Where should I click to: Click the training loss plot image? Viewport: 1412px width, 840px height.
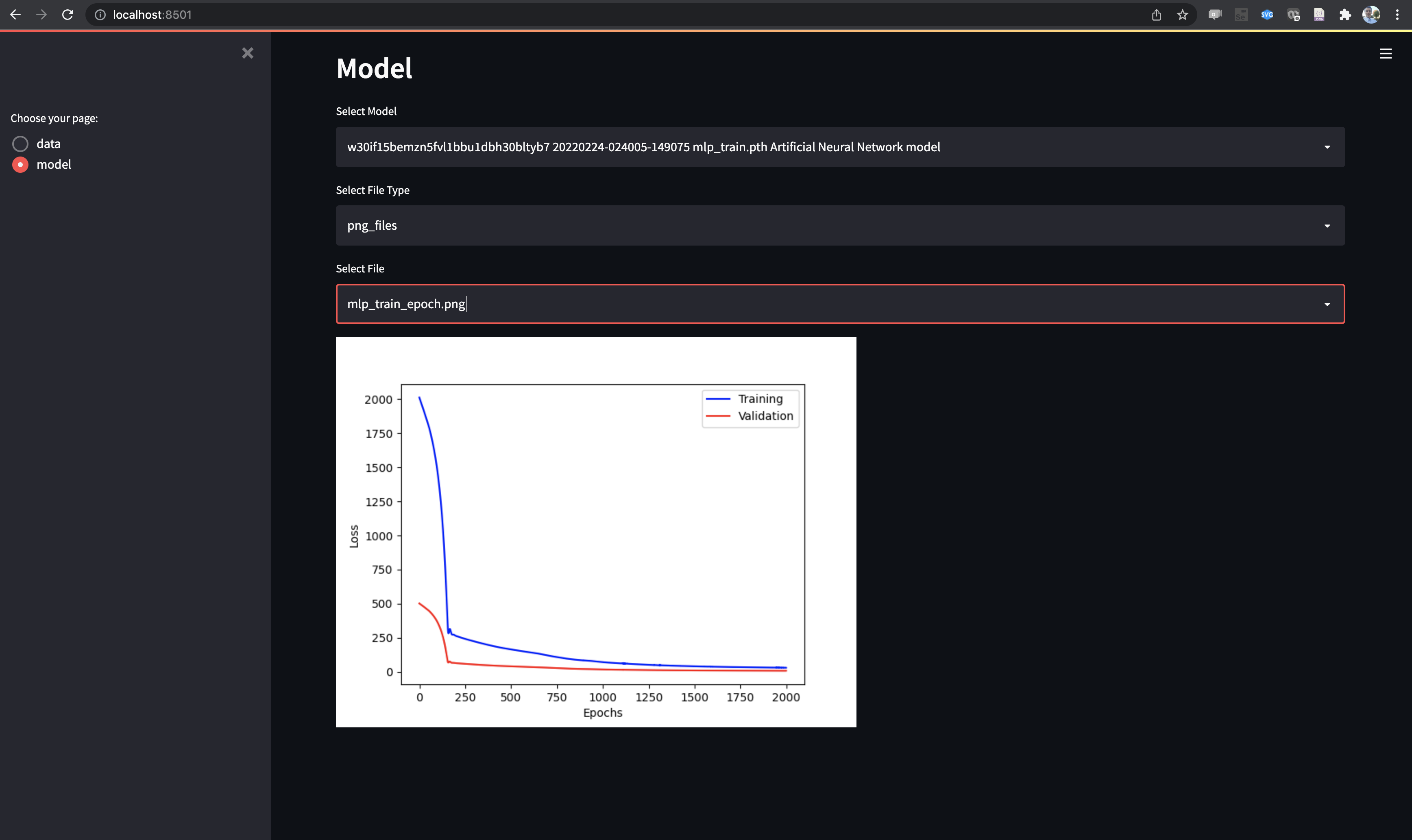tap(596, 532)
